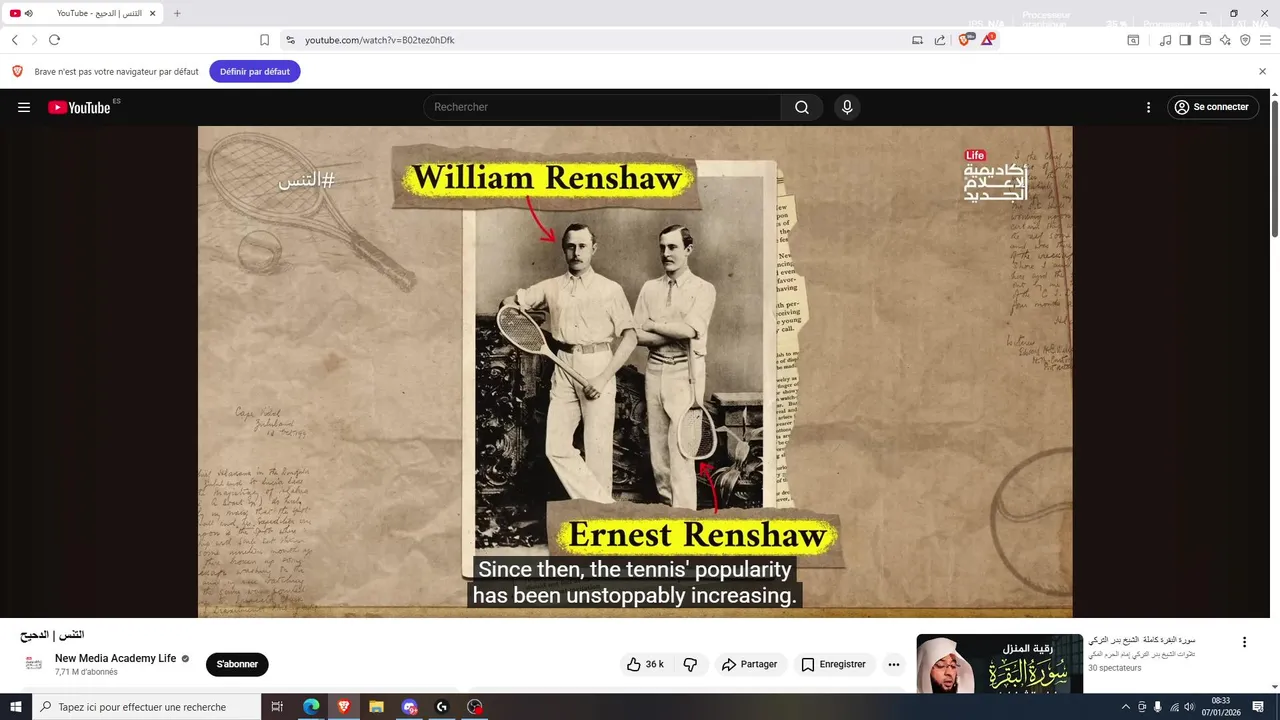Like the video with thumbs-up button

(x=645, y=664)
